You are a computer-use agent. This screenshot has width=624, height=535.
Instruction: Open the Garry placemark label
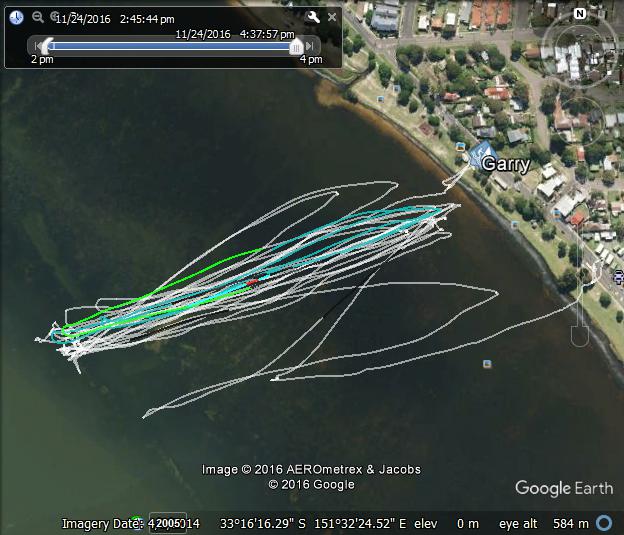pyautogui.click(x=506, y=164)
